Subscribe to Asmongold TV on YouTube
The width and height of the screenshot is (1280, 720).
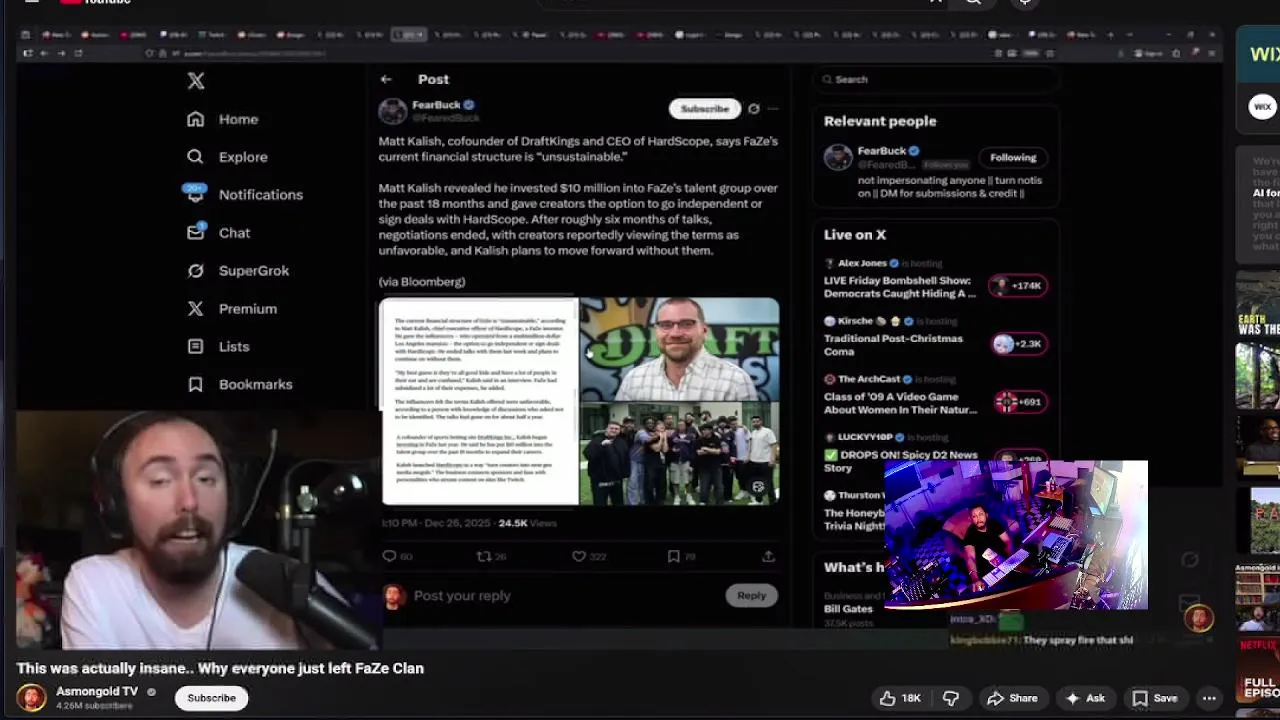point(211,698)
